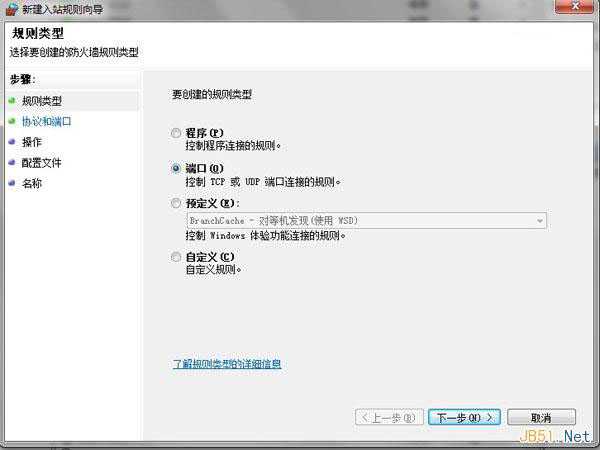This screenshot has width=600, height=450.
Task: Select the 预定义(E) radio button
Action: pyautogui.click(x=176, y=203)
